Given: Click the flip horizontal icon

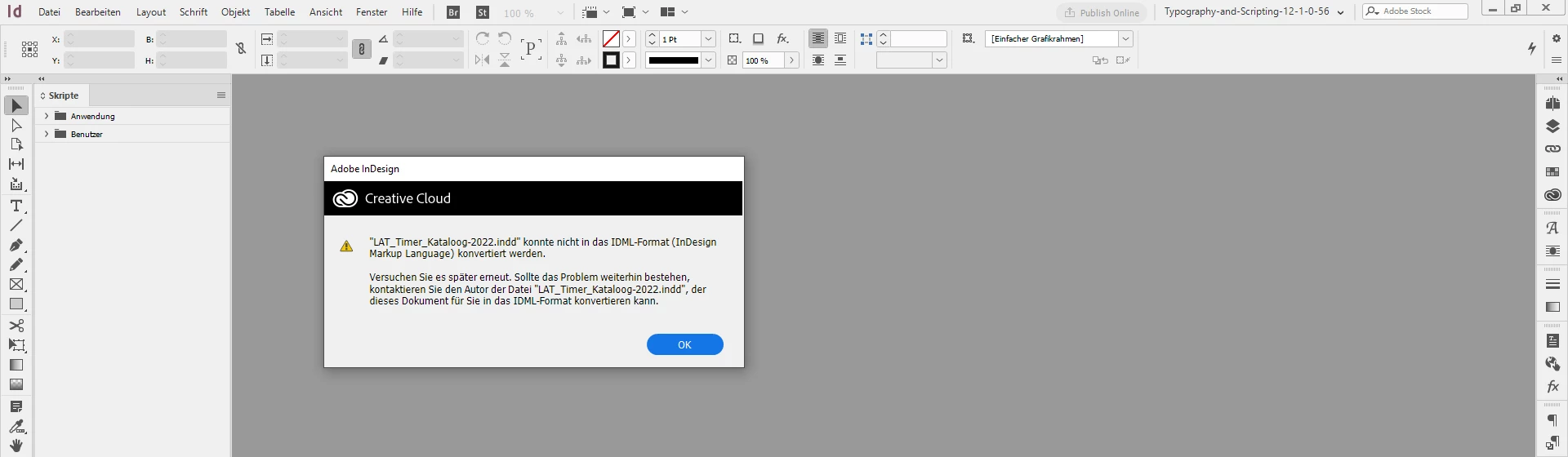Looking at the screenshot, I should (483, 60).
